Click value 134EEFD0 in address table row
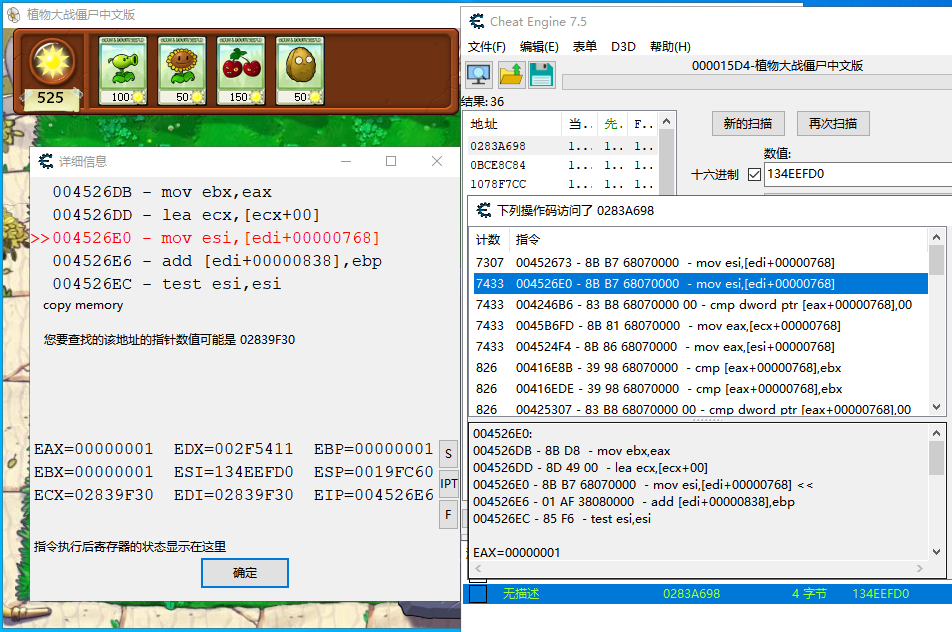Image resolution: width=952 pixels, height=632 pixels. [x=881, y=594]
